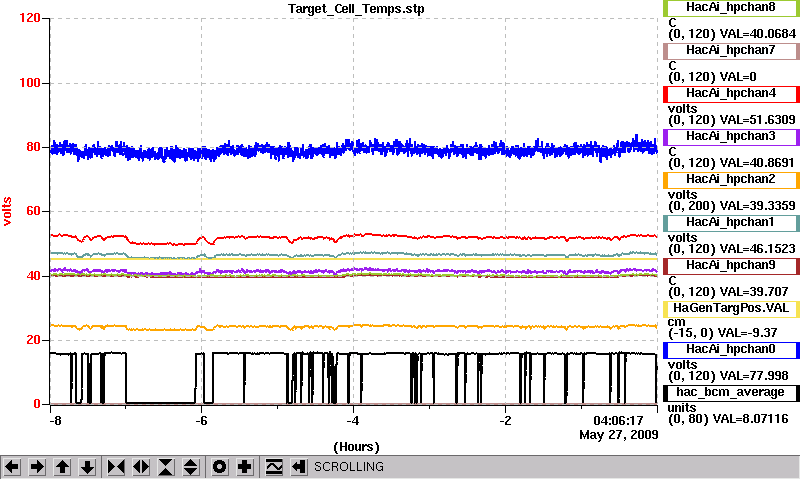The height and width of the screenshot is (479, 800).
Task: Click the value text VAL=39.707
Action: point(754,292)
